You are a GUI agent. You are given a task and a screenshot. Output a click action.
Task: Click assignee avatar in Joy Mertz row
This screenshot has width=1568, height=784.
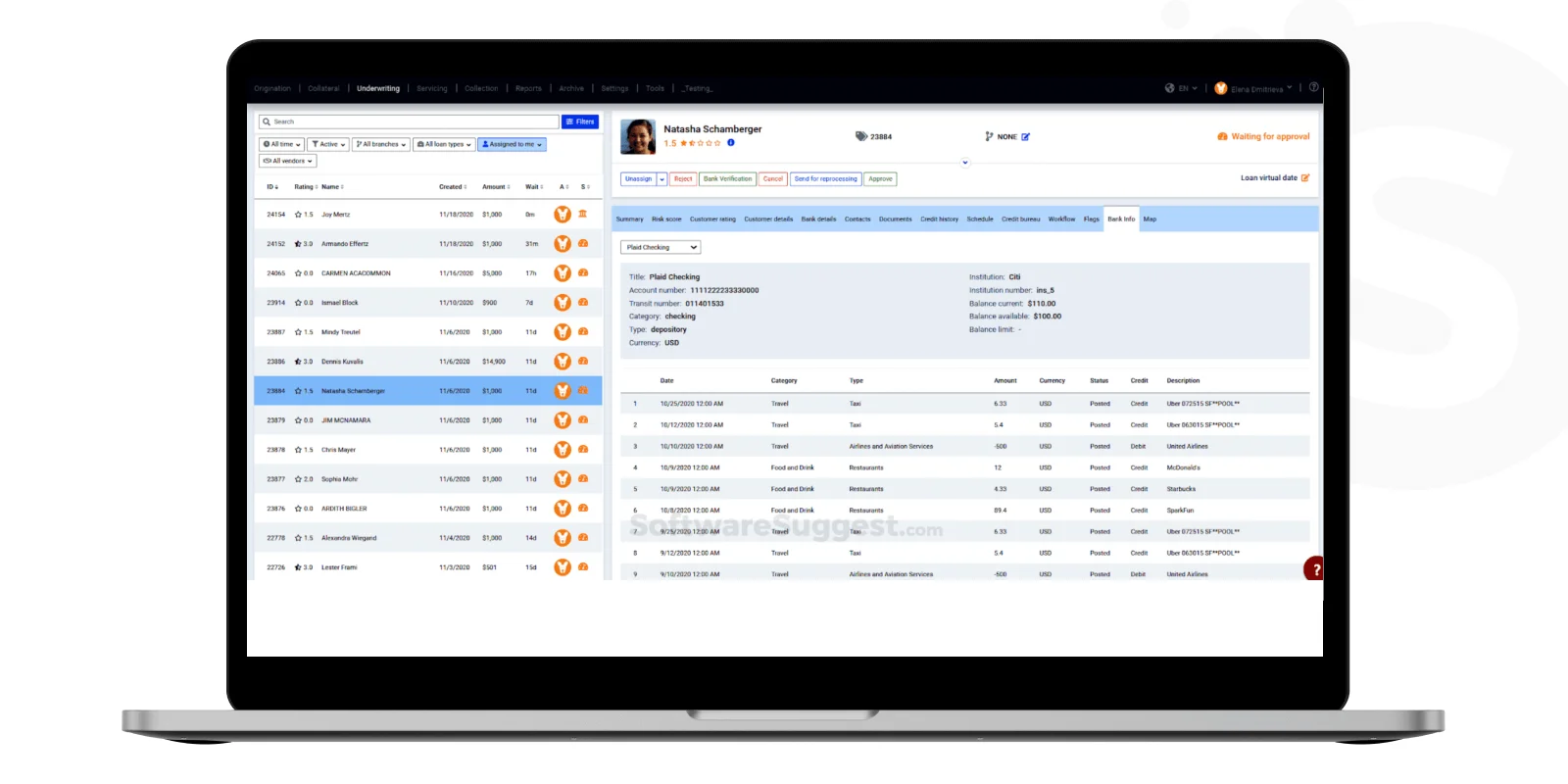563,215
